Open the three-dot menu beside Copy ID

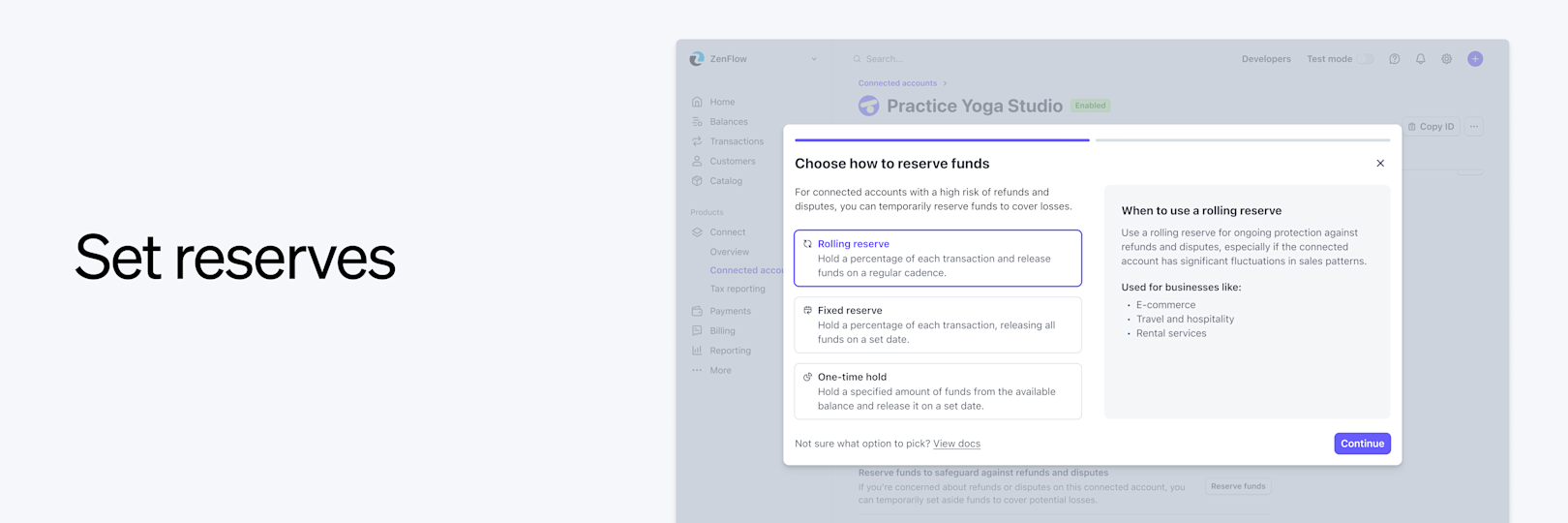click(x=1473, y=127)
